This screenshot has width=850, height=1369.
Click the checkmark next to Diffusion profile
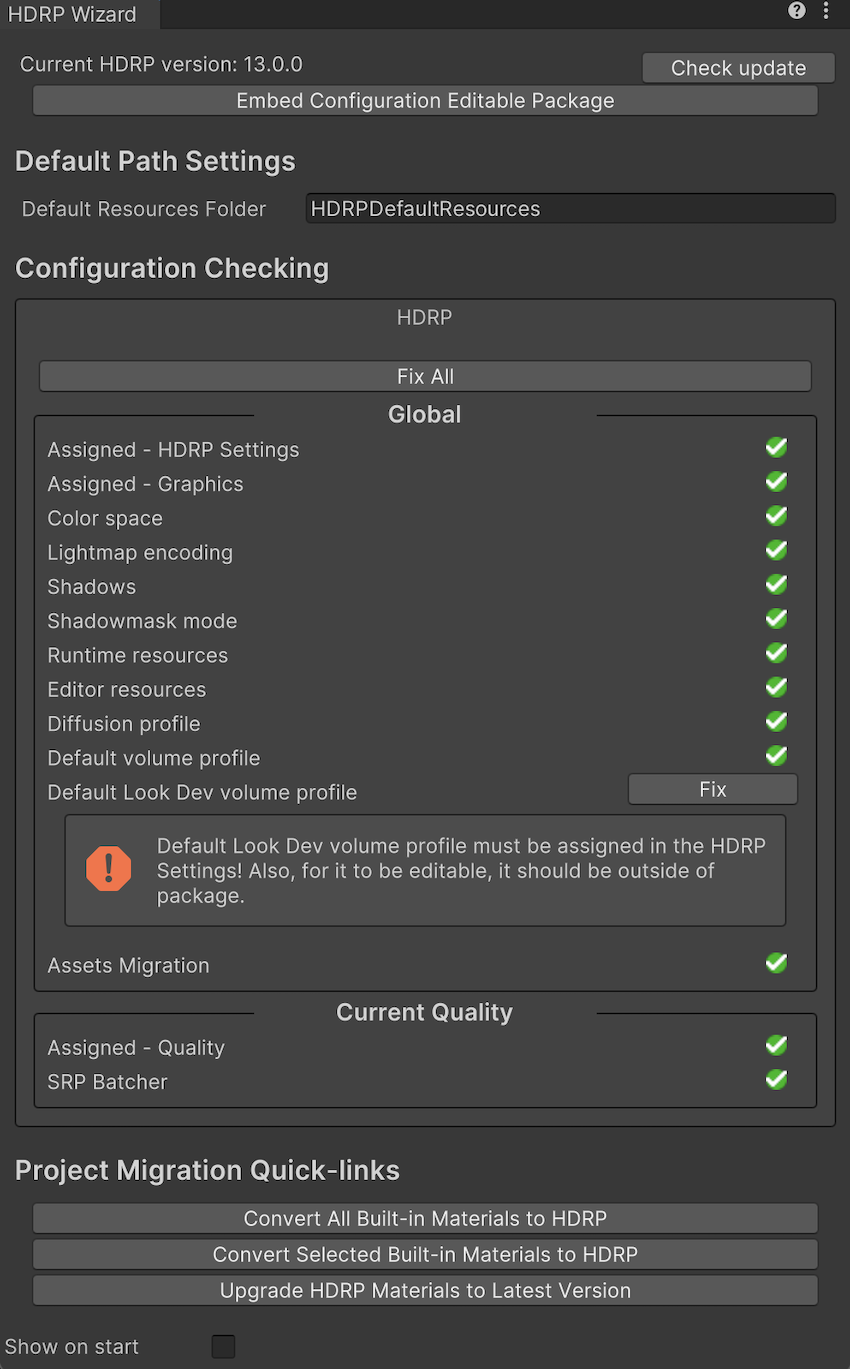click(776, 721)
